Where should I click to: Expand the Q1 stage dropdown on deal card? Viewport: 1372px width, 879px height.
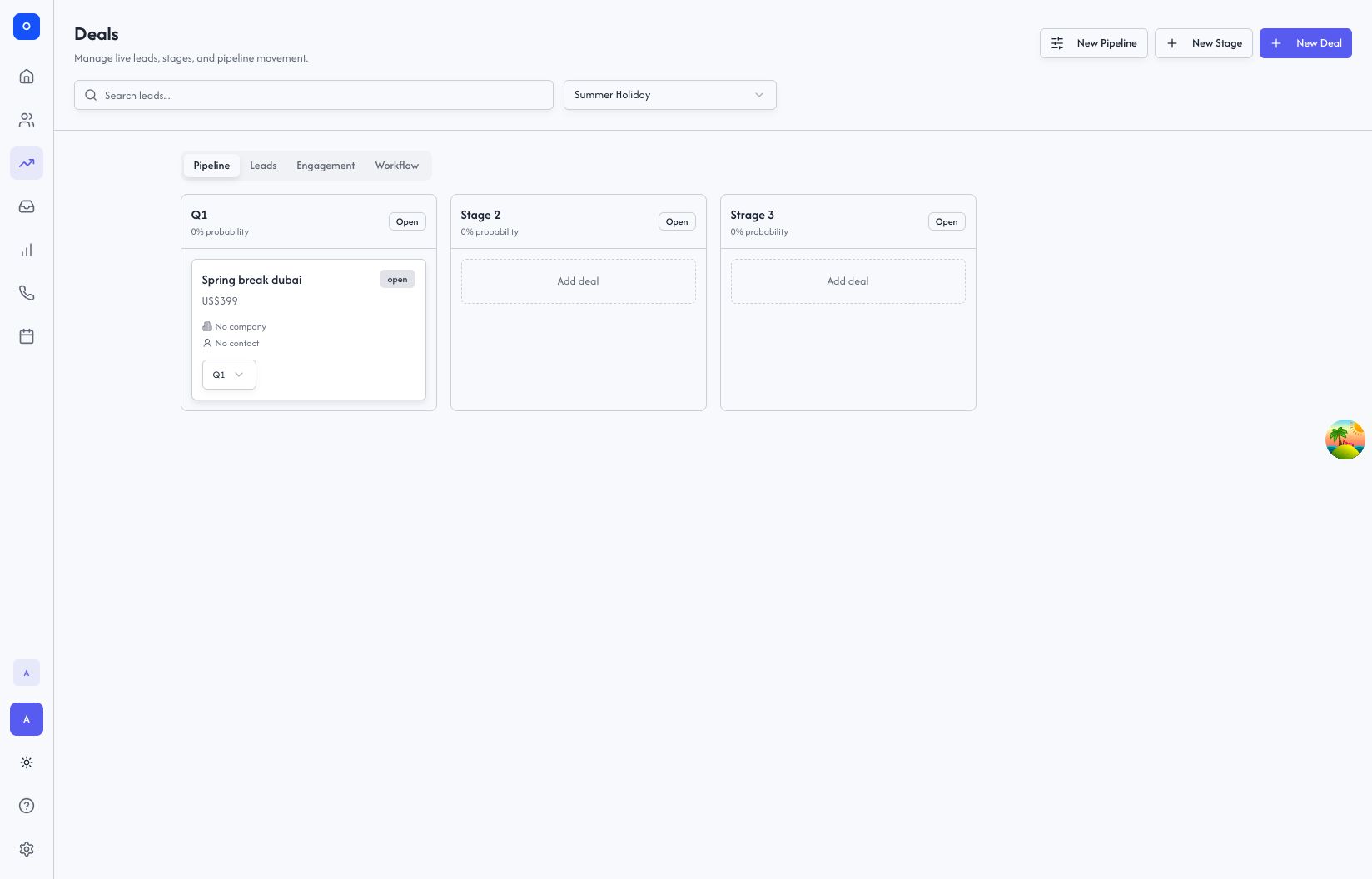229,375
